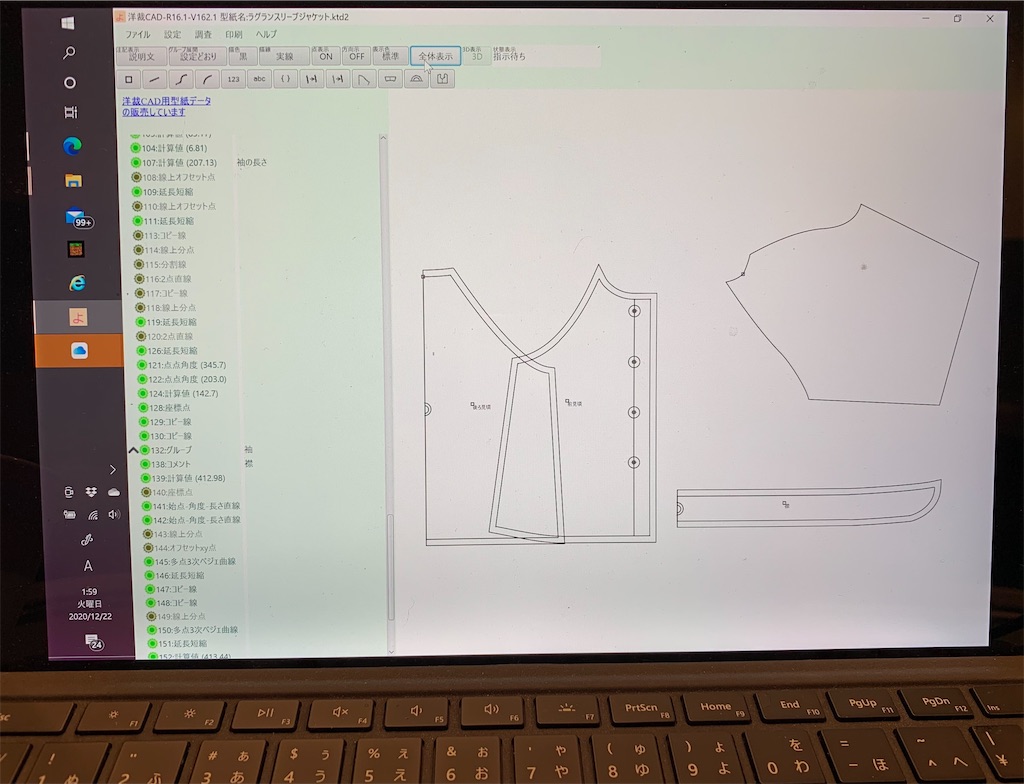Open the notification center showing 24
This screenshot has width=1024, height=784.
[93, 642]
